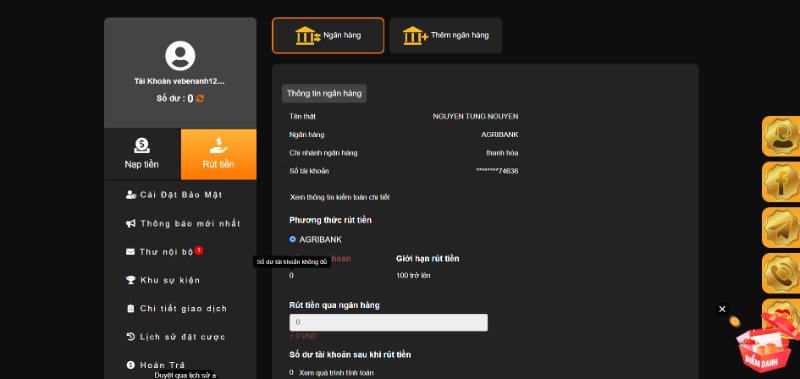Viewport: 800px width, 379px height.
Task: Click the envelope mail icon
Action: point(130,251)
